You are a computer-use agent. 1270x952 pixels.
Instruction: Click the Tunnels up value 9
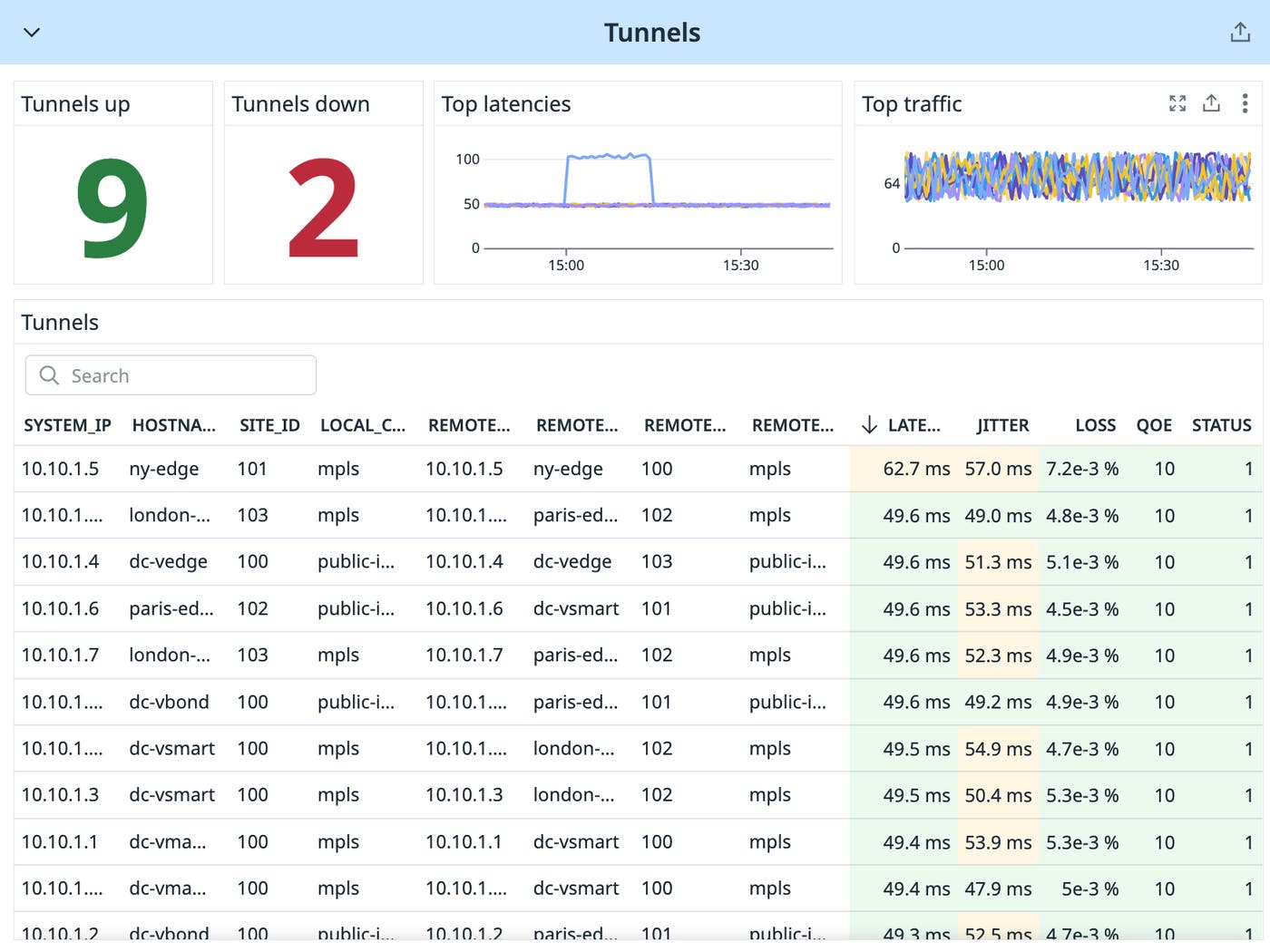(112, 209)
